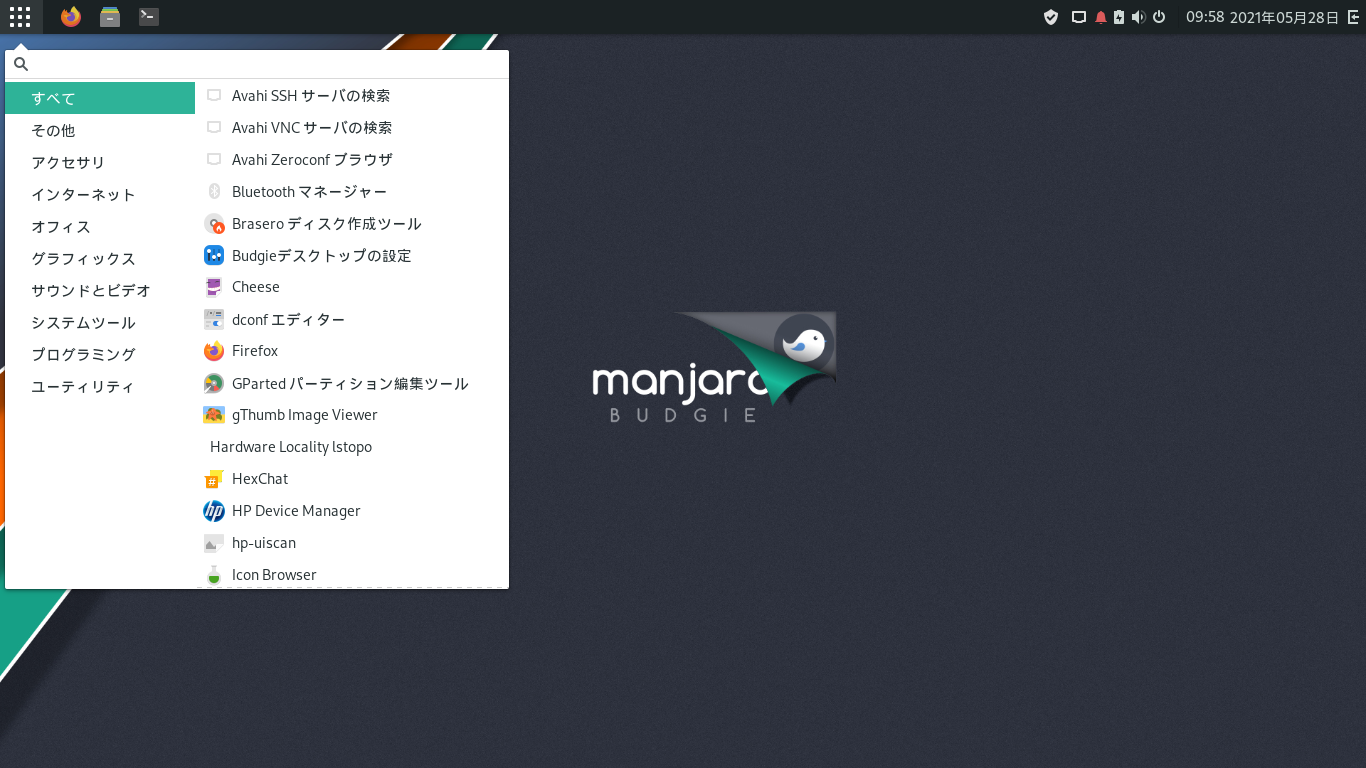The height and width of the screenshot is (768, 1366).
Task: Select the システムツール category
Action: pyautogui.click(x=100, y=322)
